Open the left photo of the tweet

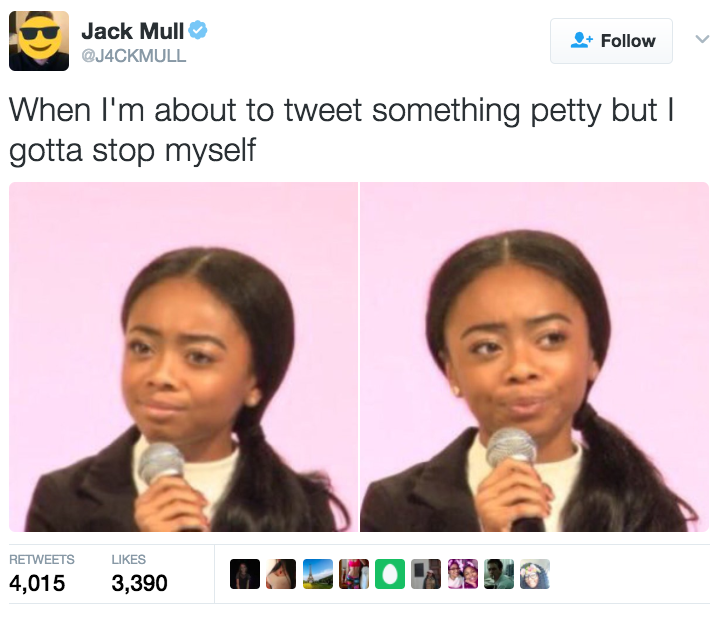click(183, 357)
